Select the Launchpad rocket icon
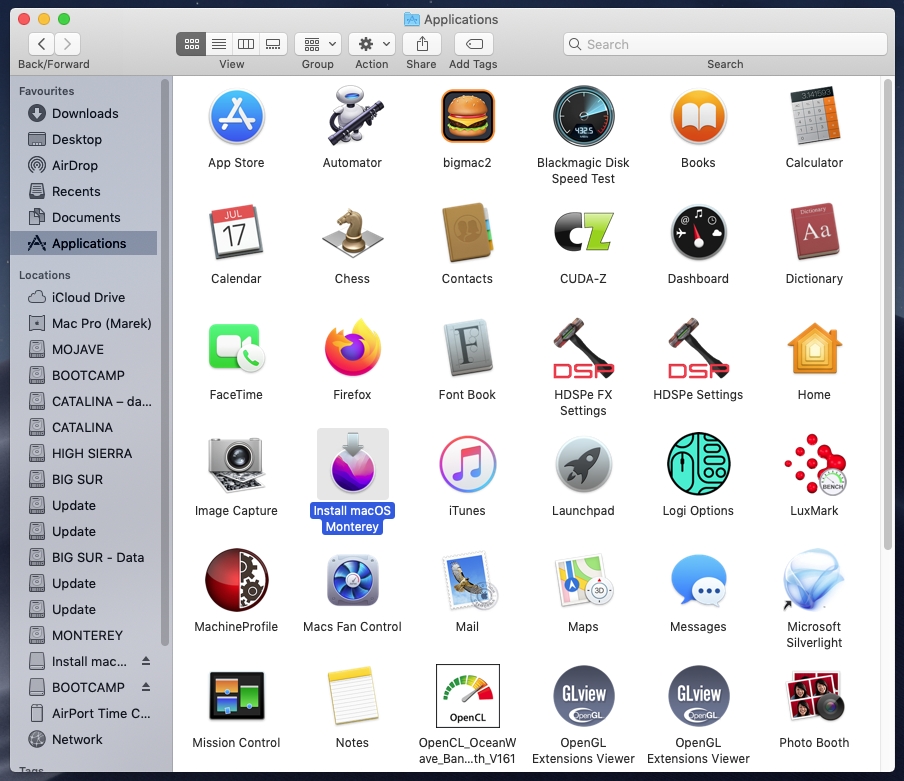Viewport: 904px width, 781px height. pyautogui.click(x=583, y=465)
